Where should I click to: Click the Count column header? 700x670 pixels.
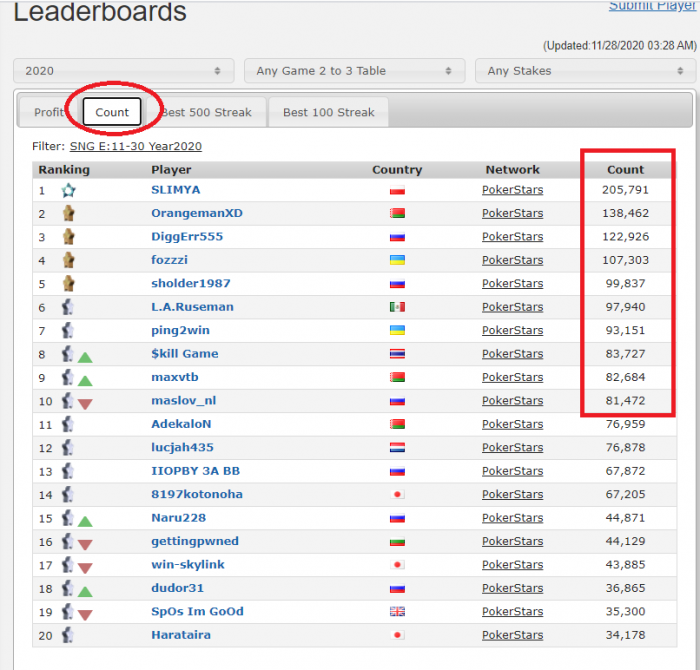pyautogui.click(x=625, y=170)
